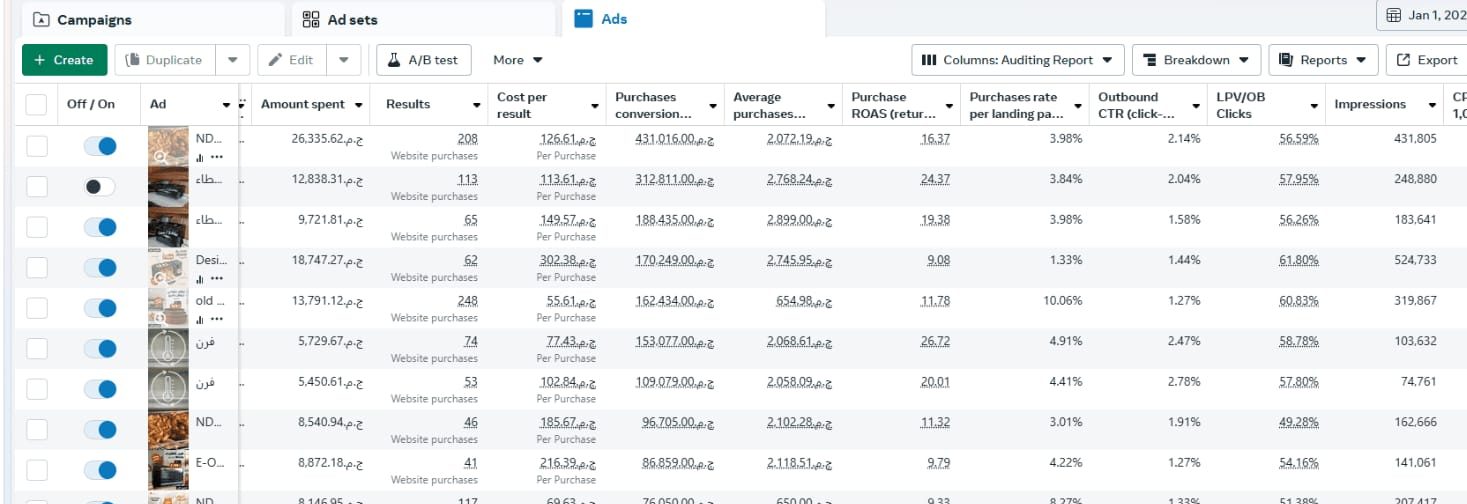This screenshot has width=1467, height=504.
Task: Open the More dropdown menu
Action: 517,60
